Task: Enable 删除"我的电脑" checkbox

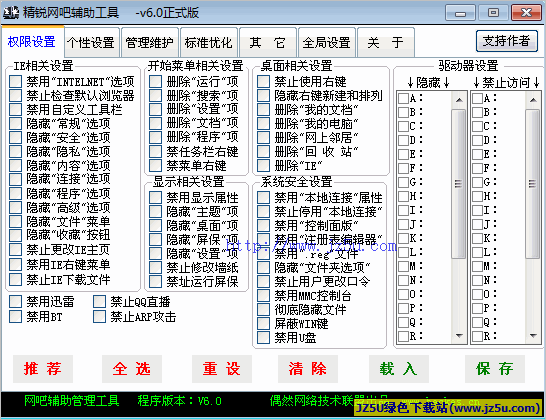Action: point(264,123)
